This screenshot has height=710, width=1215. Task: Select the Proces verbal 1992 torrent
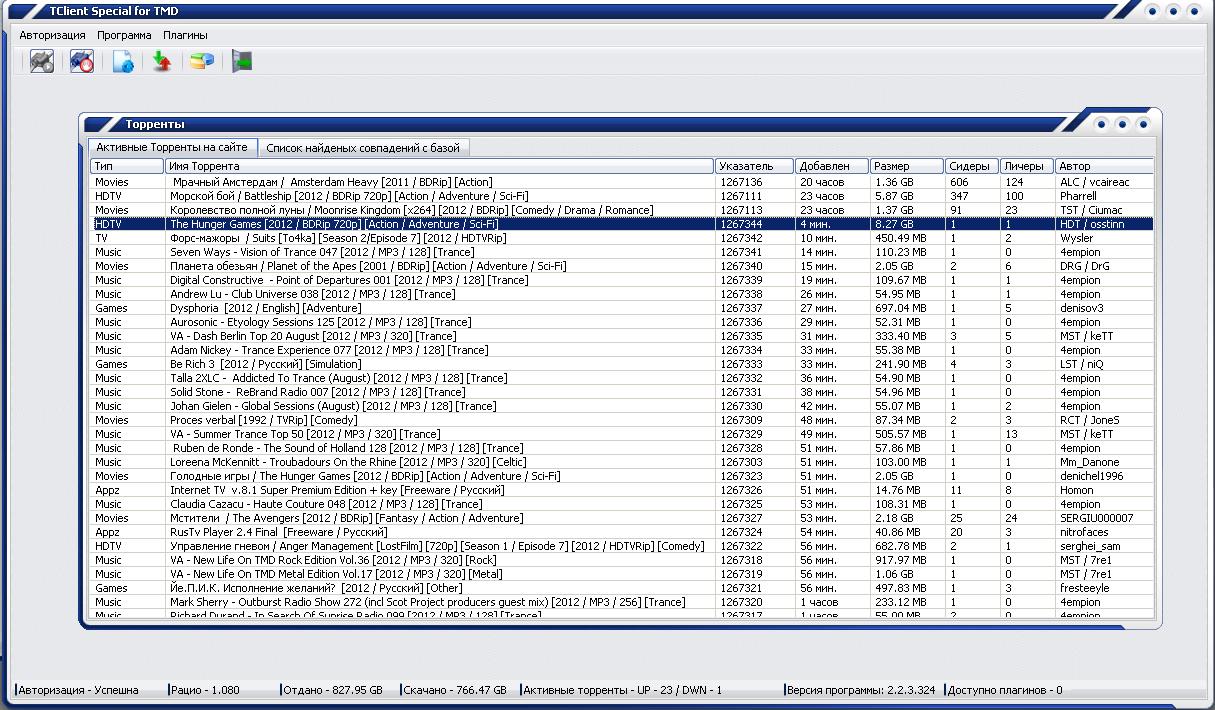pos(621,420)
